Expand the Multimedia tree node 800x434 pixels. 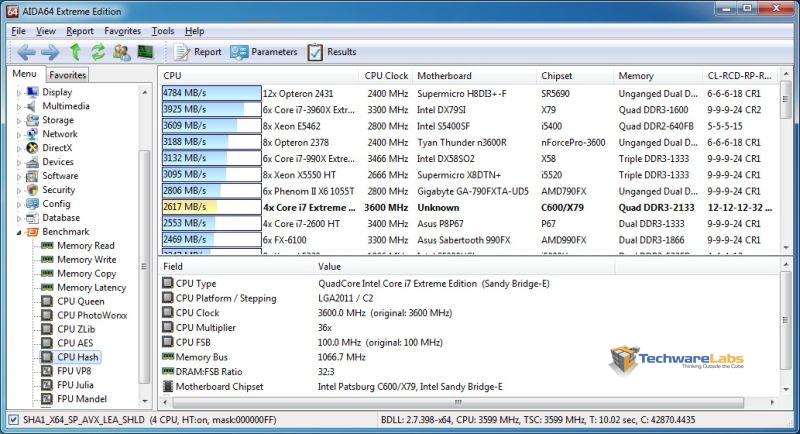click(19, 107)
